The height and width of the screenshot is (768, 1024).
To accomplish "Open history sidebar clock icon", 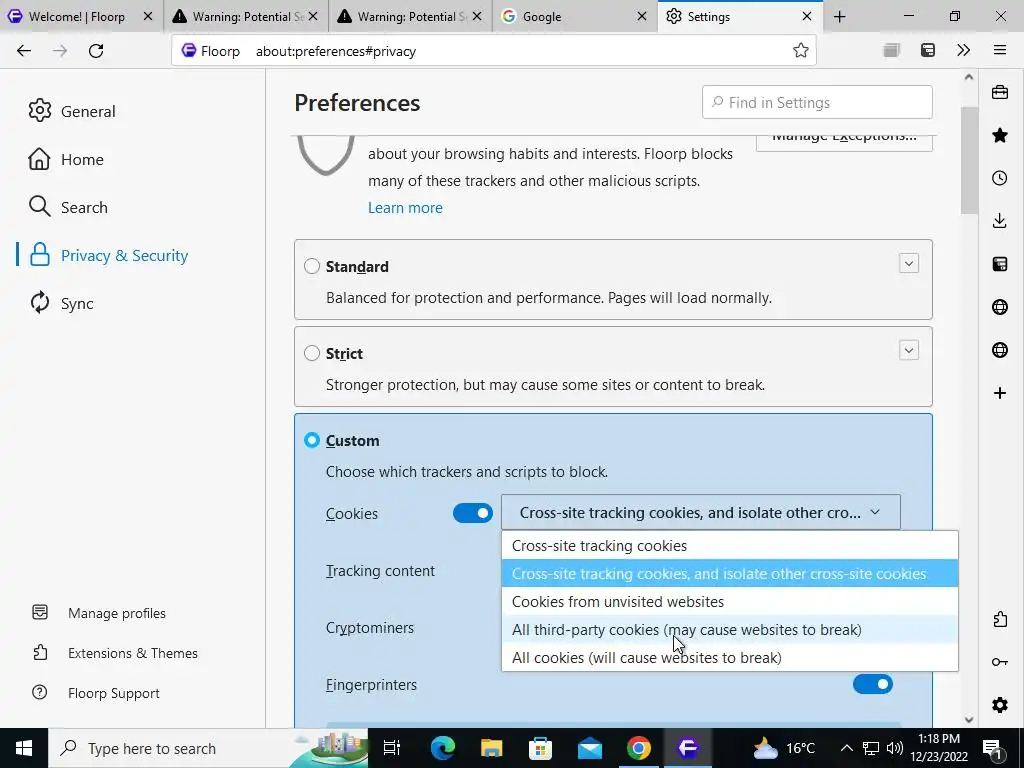I will point(1000,178).
